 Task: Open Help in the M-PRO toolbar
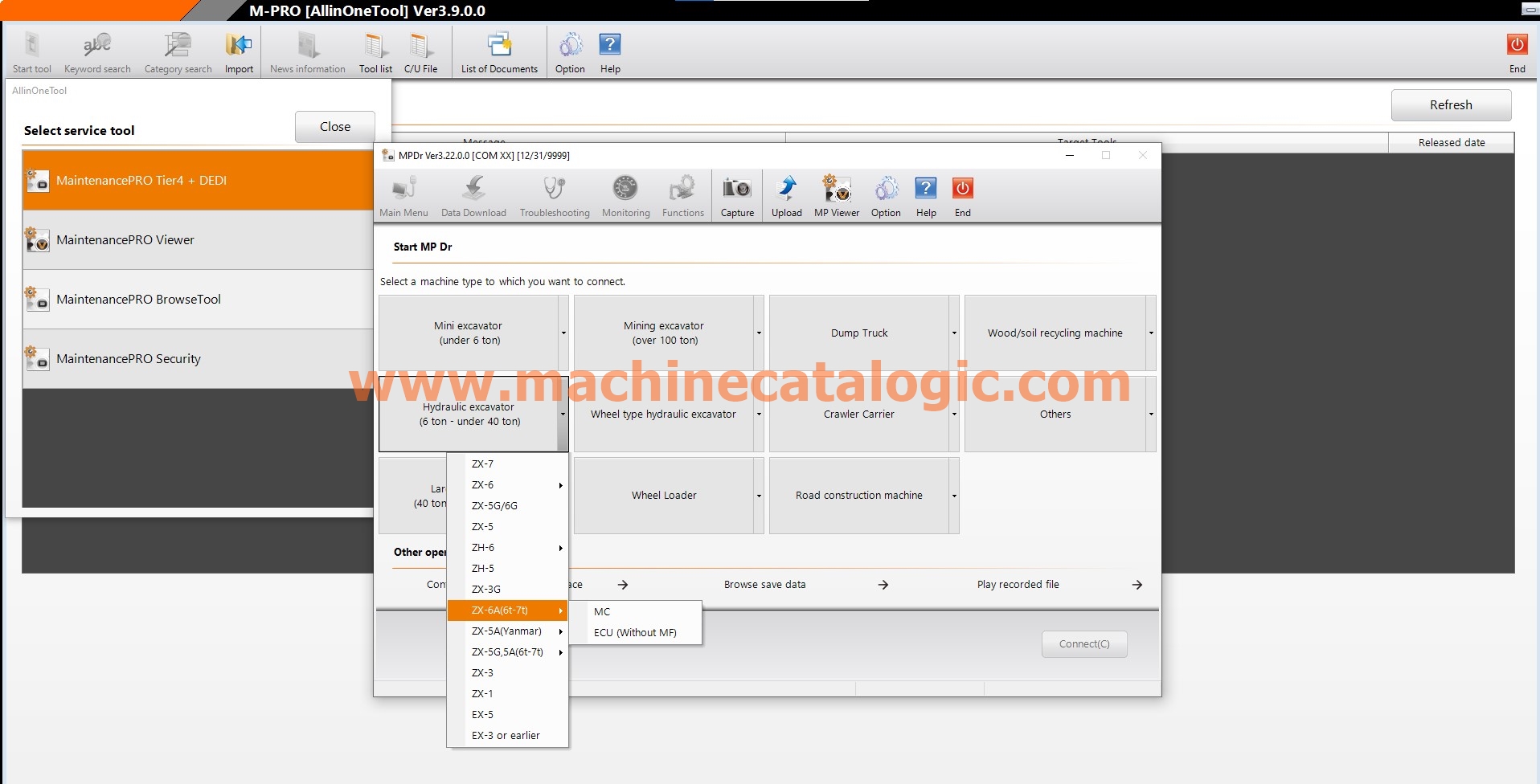(x=610, y=53)
